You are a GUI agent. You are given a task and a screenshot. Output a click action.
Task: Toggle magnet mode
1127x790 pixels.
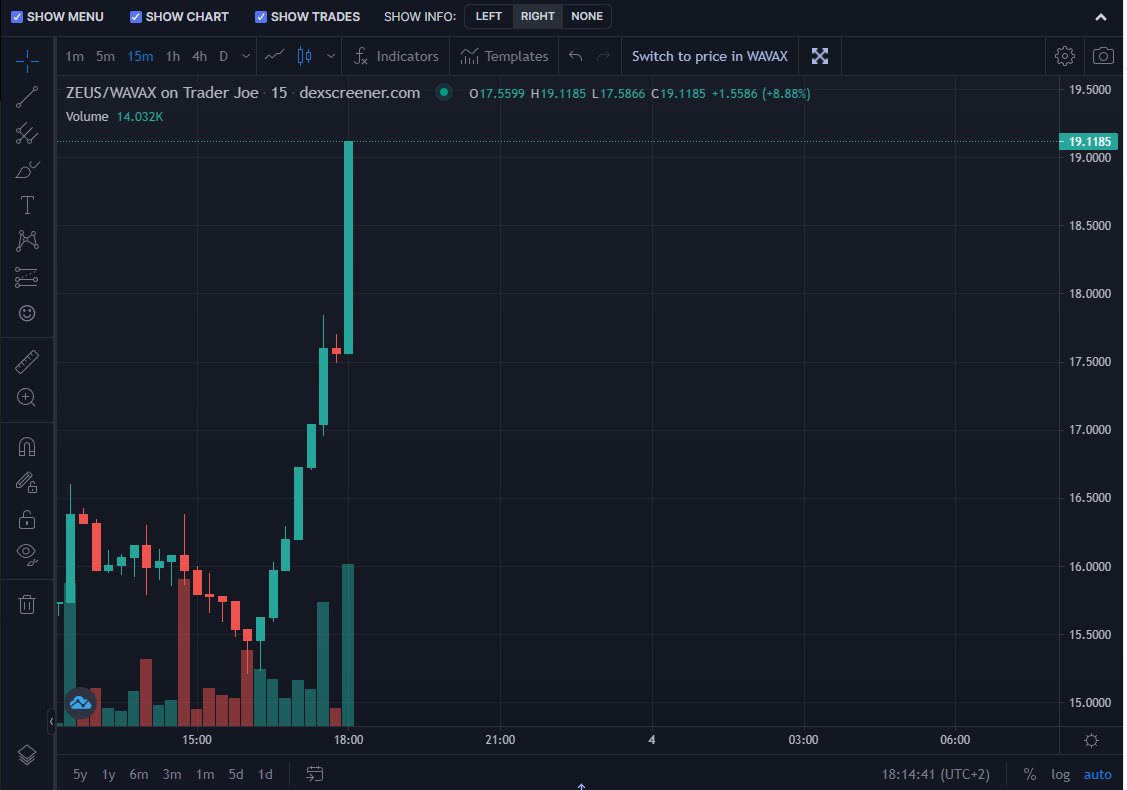(27, 447)
